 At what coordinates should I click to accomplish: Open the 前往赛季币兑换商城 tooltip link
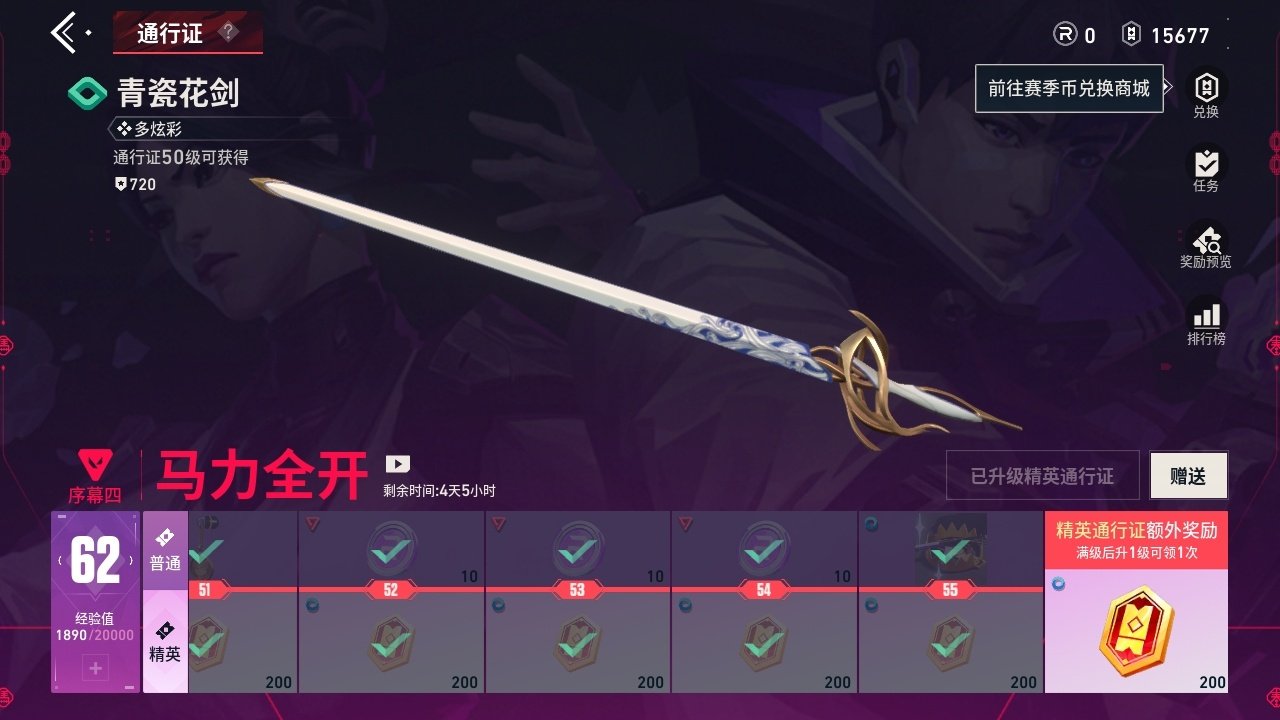pyautogui.click(x=1069, y=88)
